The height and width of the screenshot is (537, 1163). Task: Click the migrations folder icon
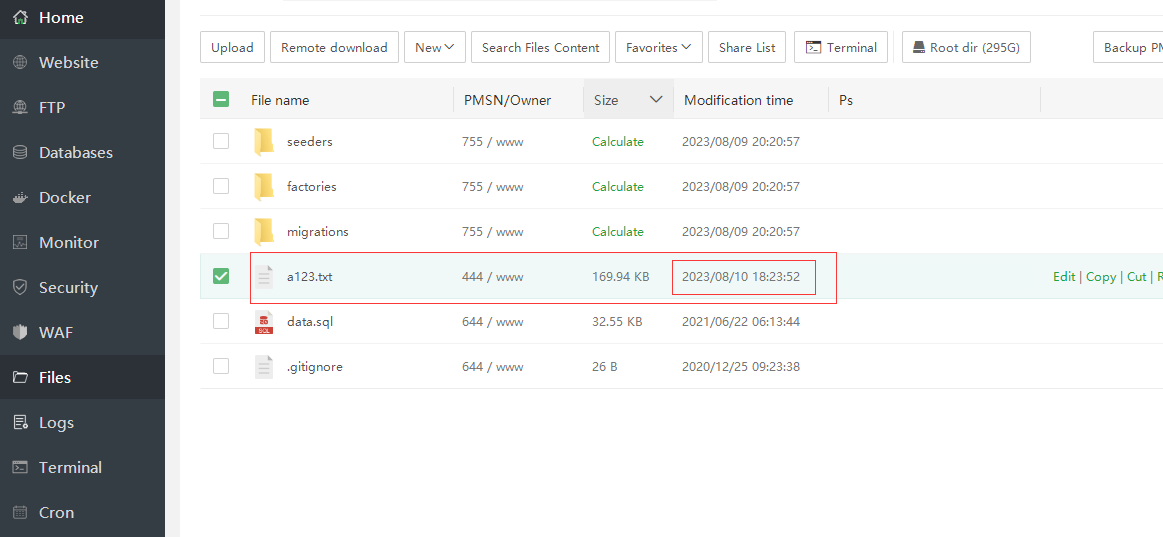264,232
